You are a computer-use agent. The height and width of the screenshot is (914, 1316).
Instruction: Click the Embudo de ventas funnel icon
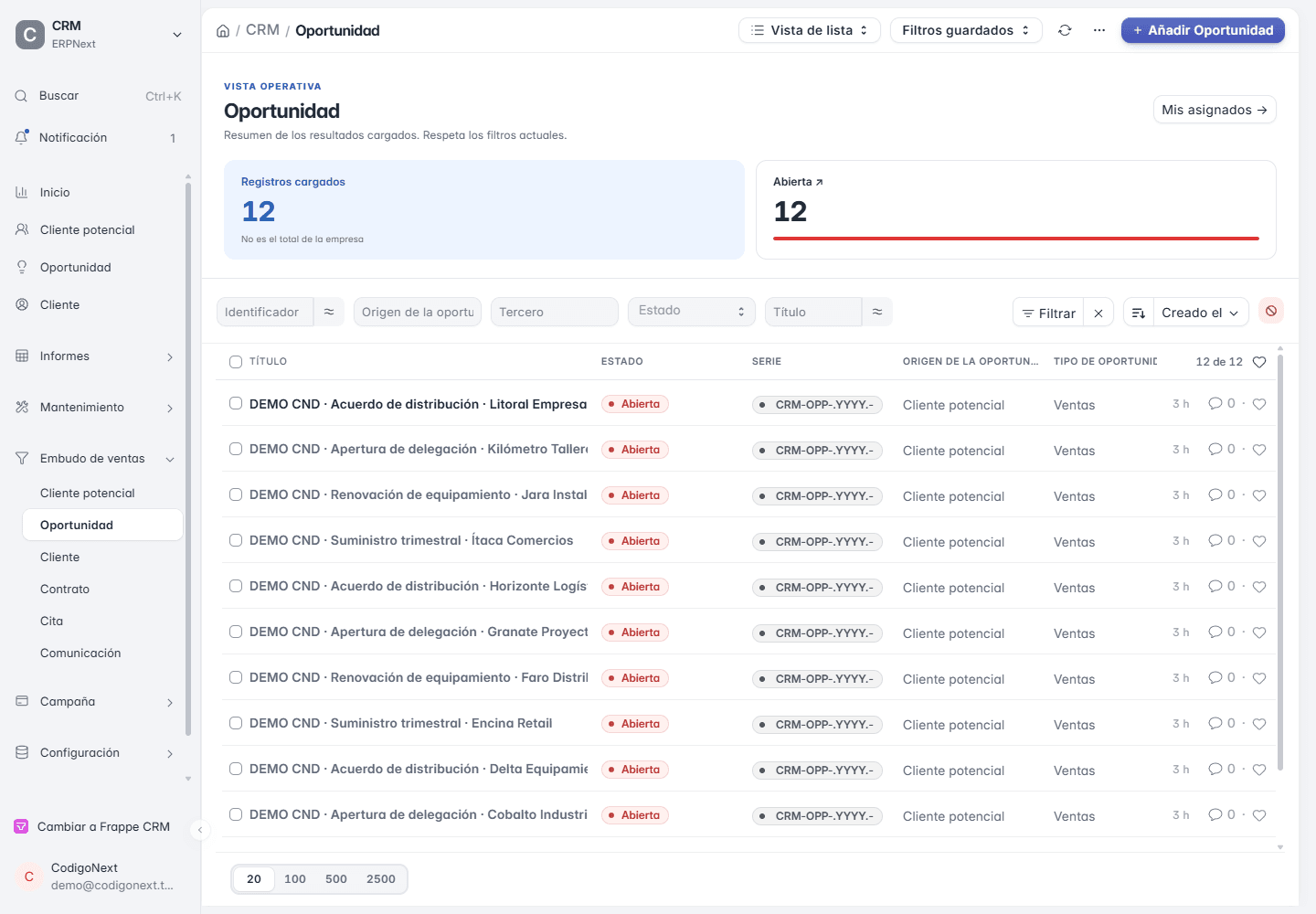coord(22,458)
